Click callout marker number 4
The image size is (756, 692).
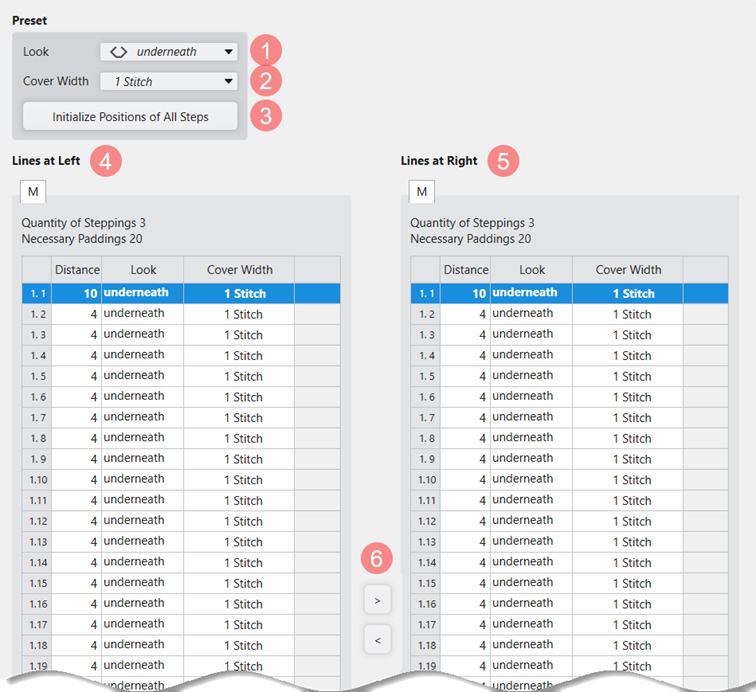coord(105,161)
